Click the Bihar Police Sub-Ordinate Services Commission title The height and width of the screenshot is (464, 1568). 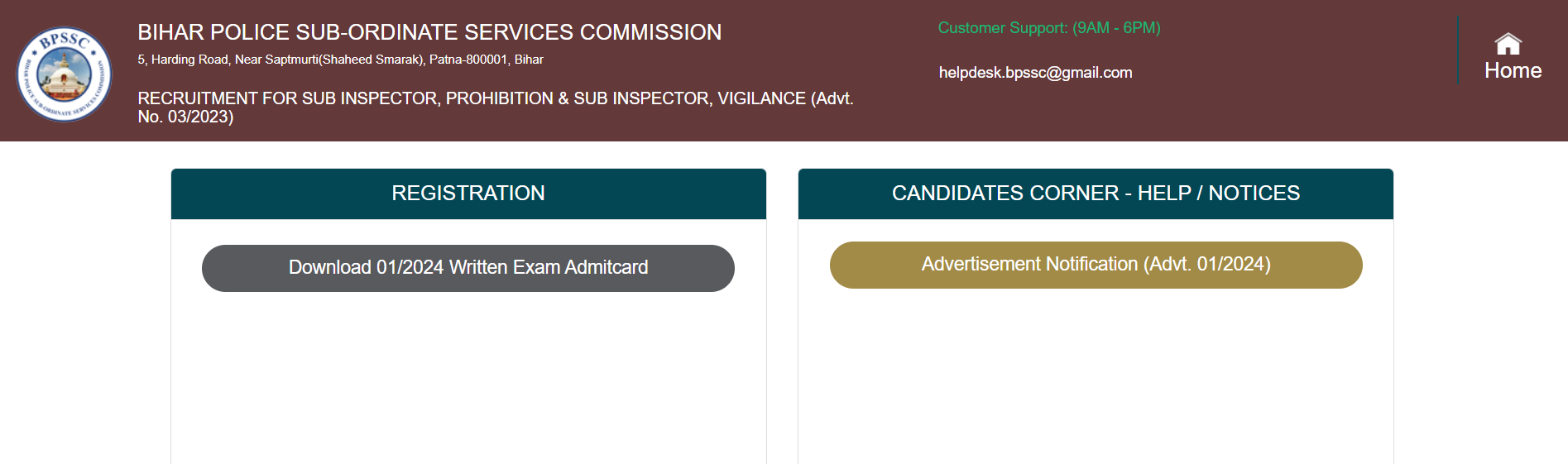[x=429, y=32]
